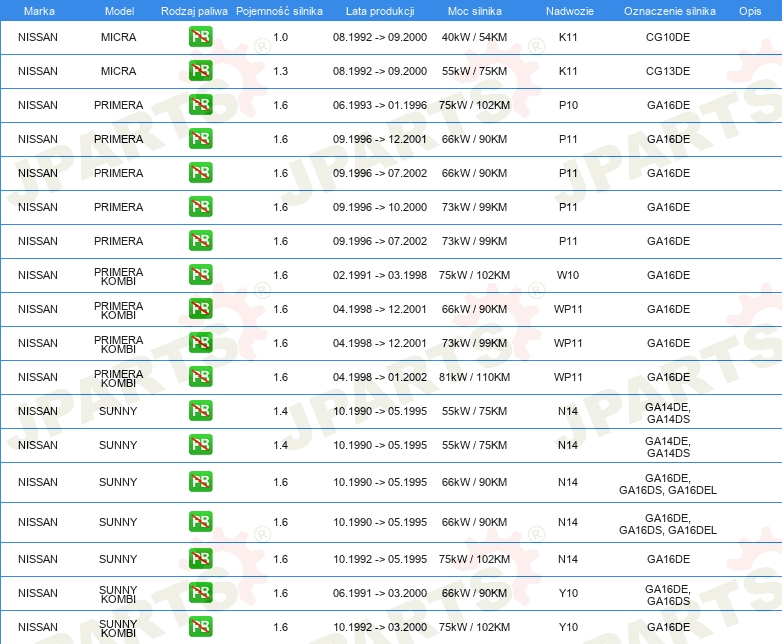Click the 40kW / 54KM power cell
Screen dimensions: 782x644
click(x=474, y=37)
